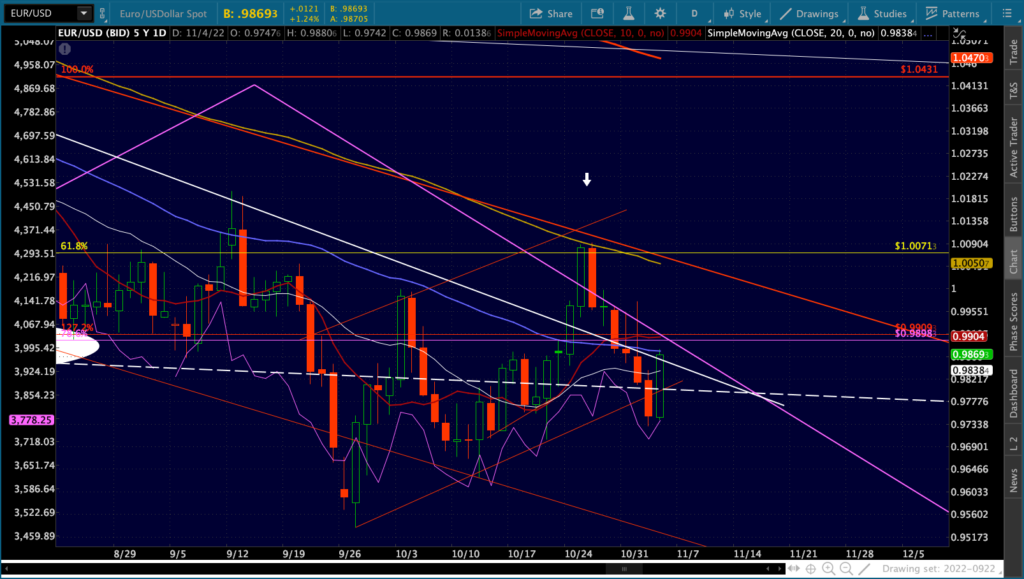Click the white 0.9838 price bubble
The image size is (1024, 579).
[972, 370]
